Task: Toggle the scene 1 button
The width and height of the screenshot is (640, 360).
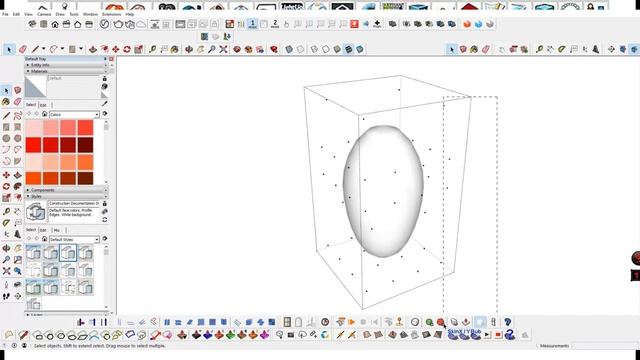Action: coord(253,24)
